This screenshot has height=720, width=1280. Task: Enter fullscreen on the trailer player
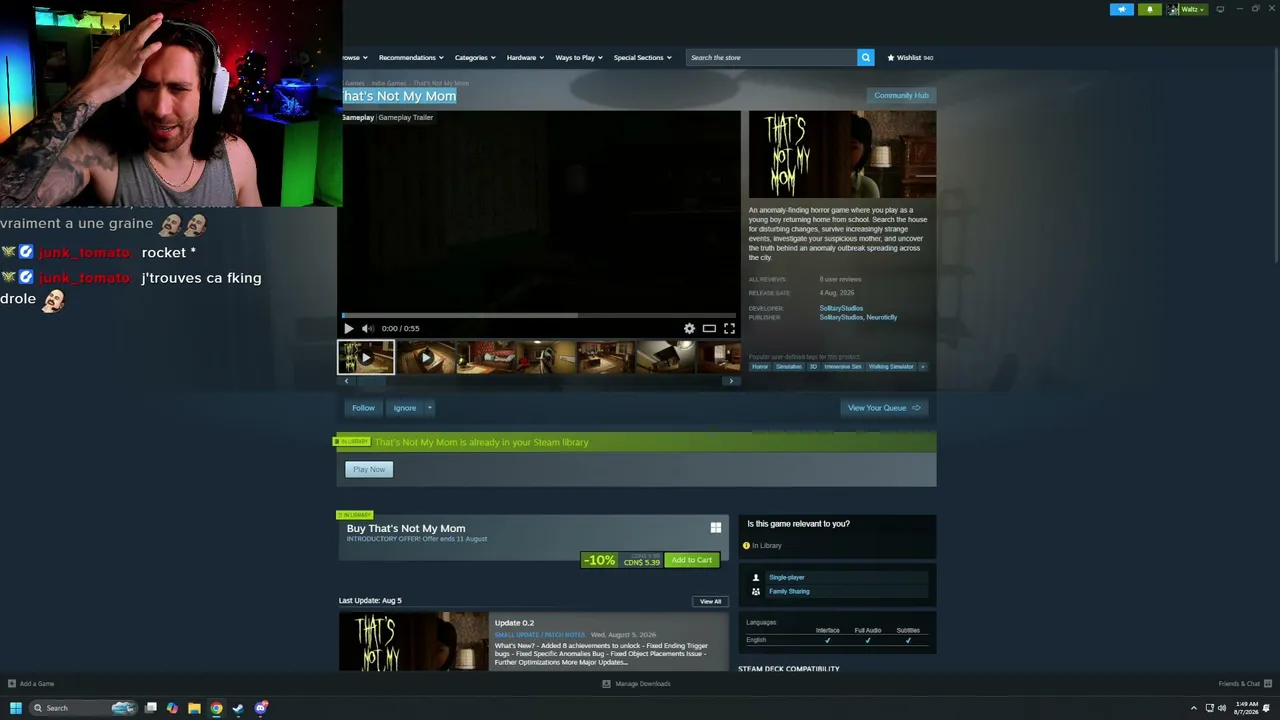(x=729, y=328)
